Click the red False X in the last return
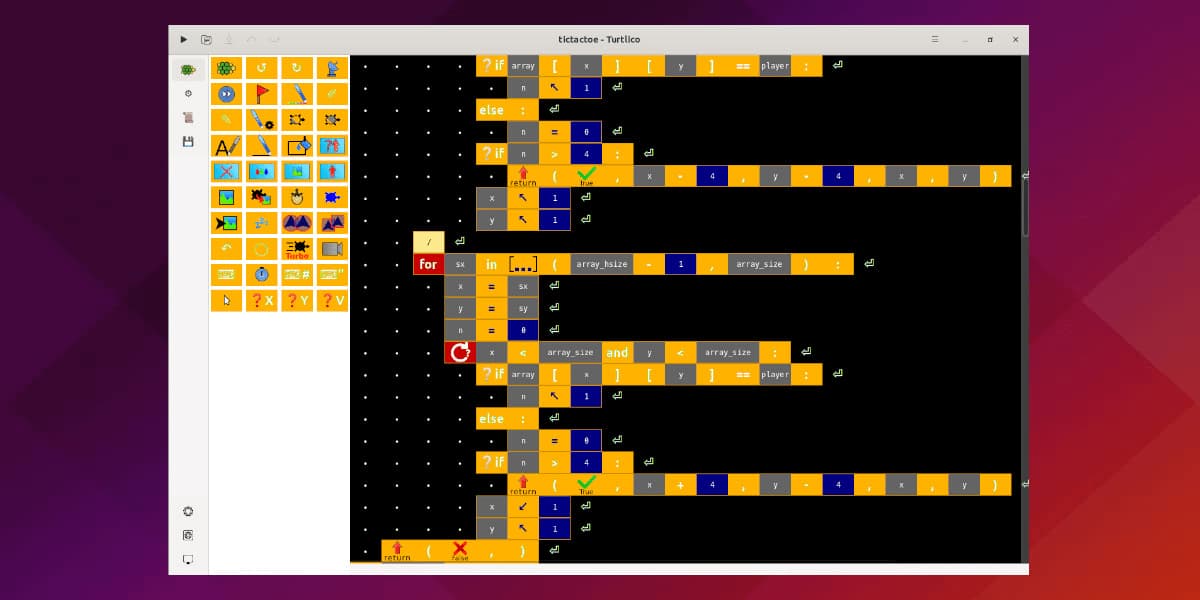 pyautogui.click(x=460, y=550)
